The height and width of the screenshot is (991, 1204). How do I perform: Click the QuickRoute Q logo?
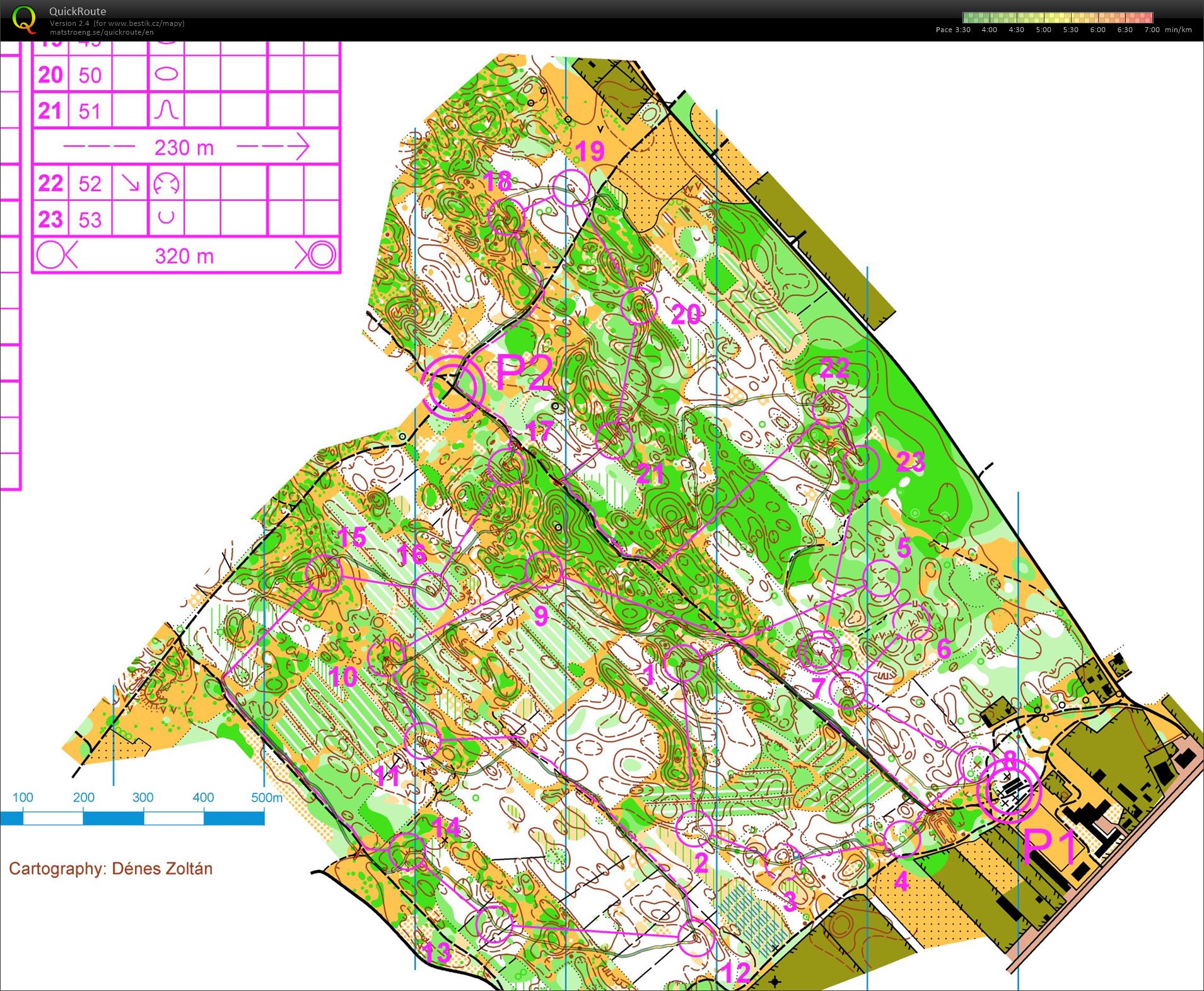coord(24,19)
